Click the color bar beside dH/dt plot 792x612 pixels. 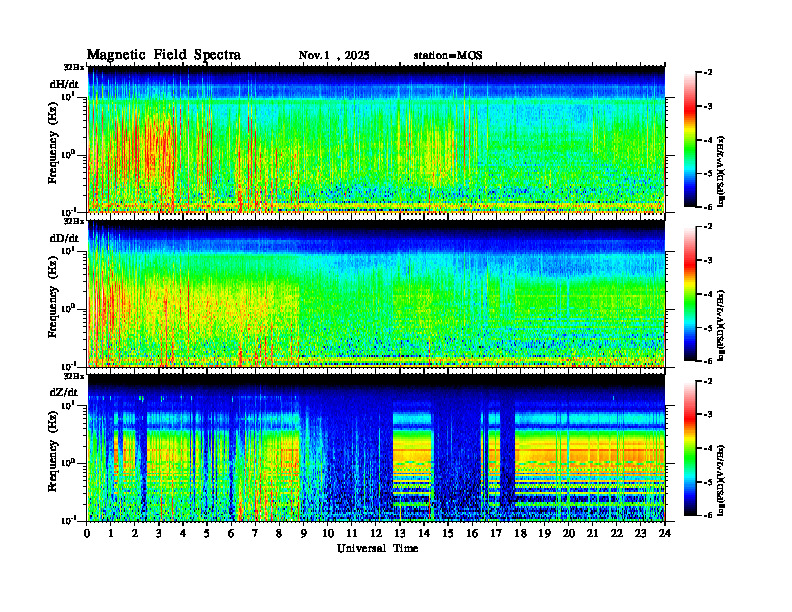[x=690, y=140]
